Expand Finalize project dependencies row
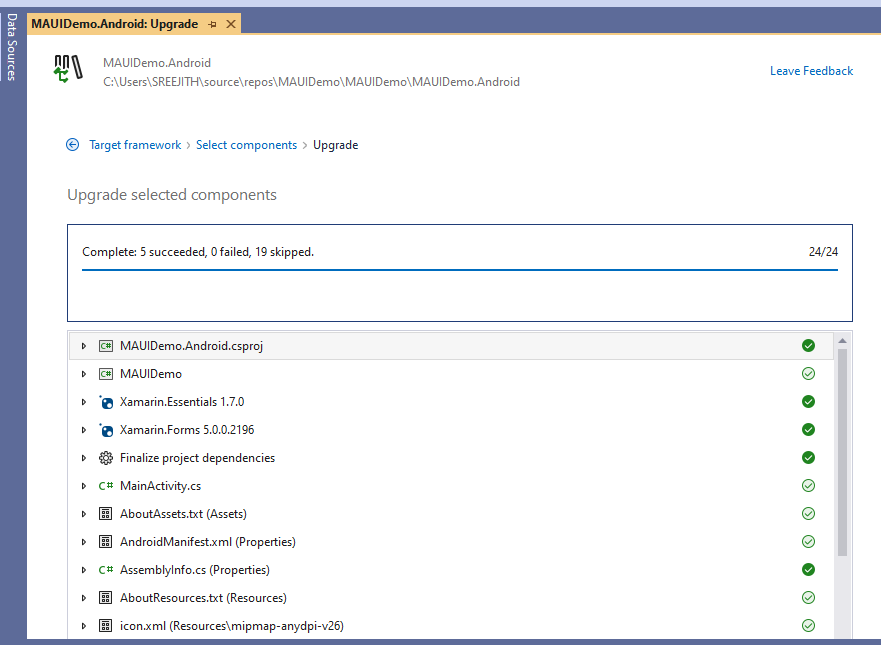 pyautogui.click(x=84, y=458)
